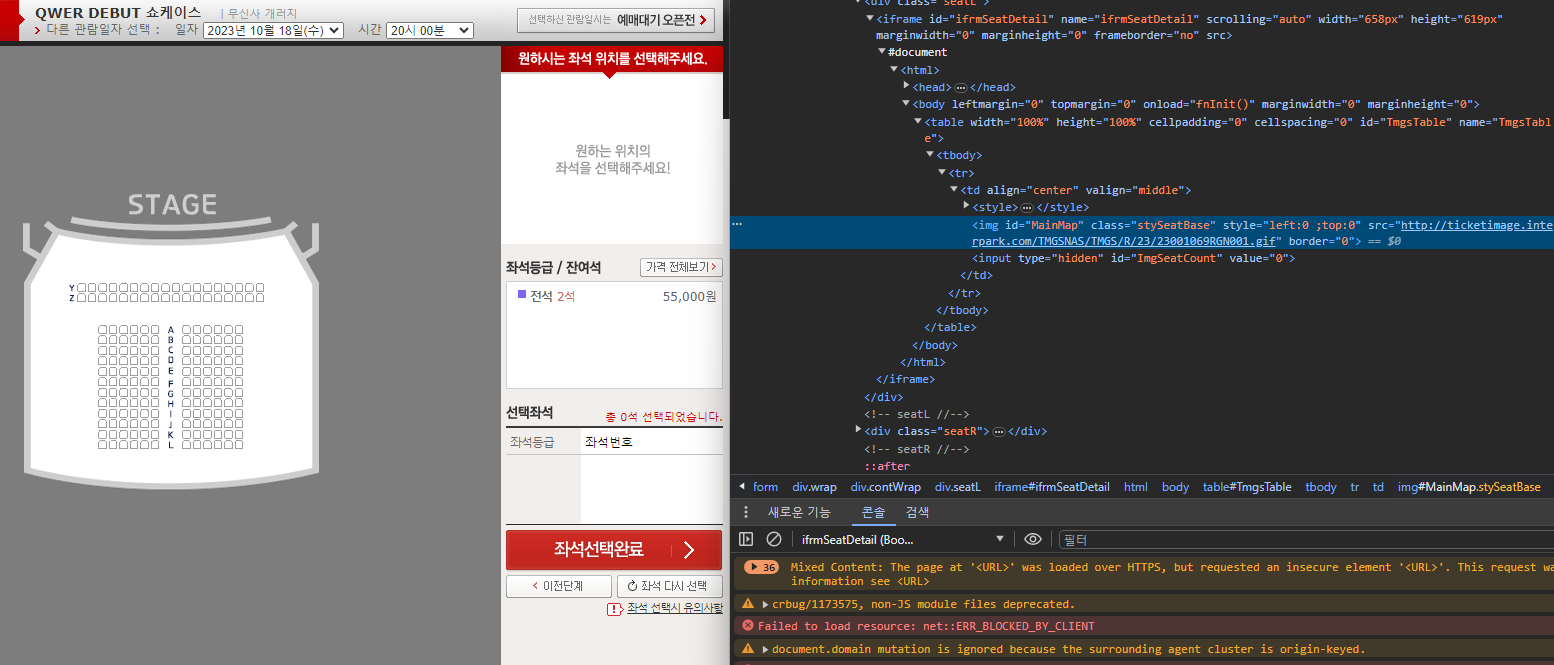The height and width of the screenshot is (665, 1554).
Task: Open the ifrmSeatDetail context dropdown
Action: 902,539
